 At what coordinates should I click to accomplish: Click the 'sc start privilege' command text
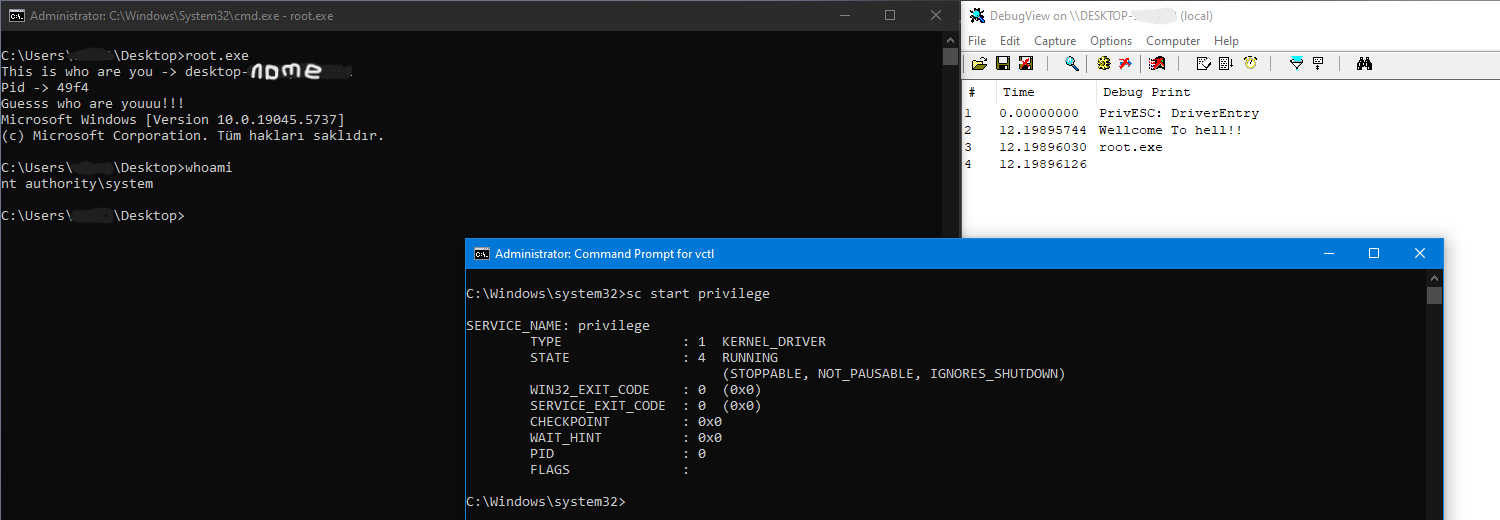[x=696, y=294]
